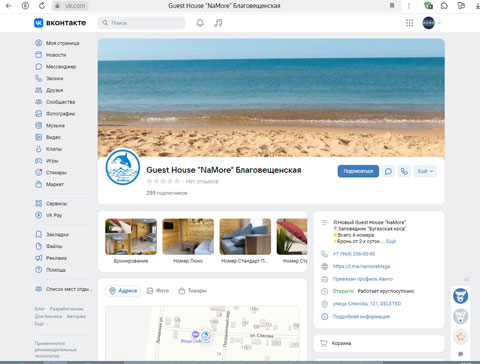Open the 259 подписчиков list
Image resolution: width=480 pixels, height=364 pixels.
coord(167,193)
